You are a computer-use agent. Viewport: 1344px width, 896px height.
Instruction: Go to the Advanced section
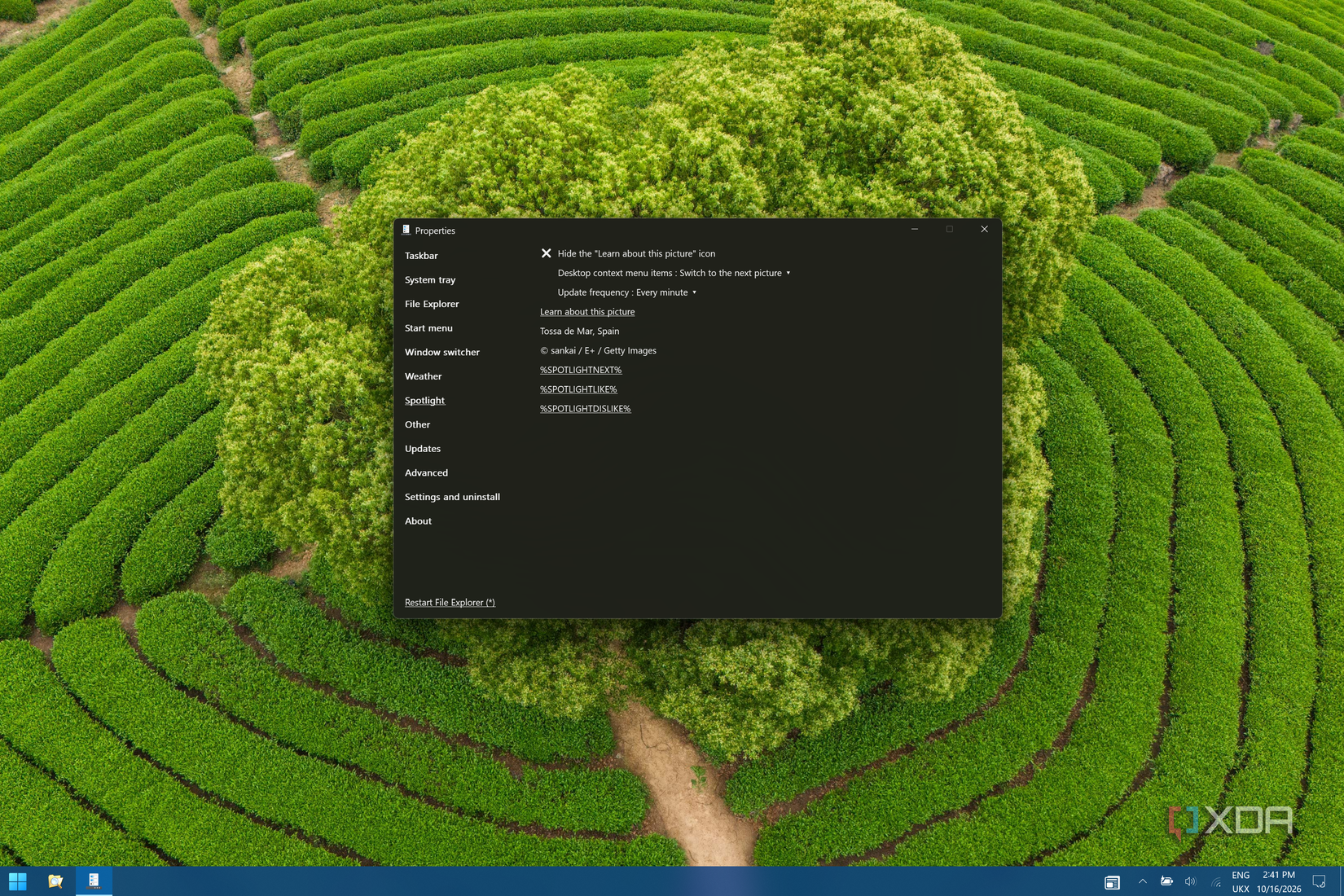(426, 472)
